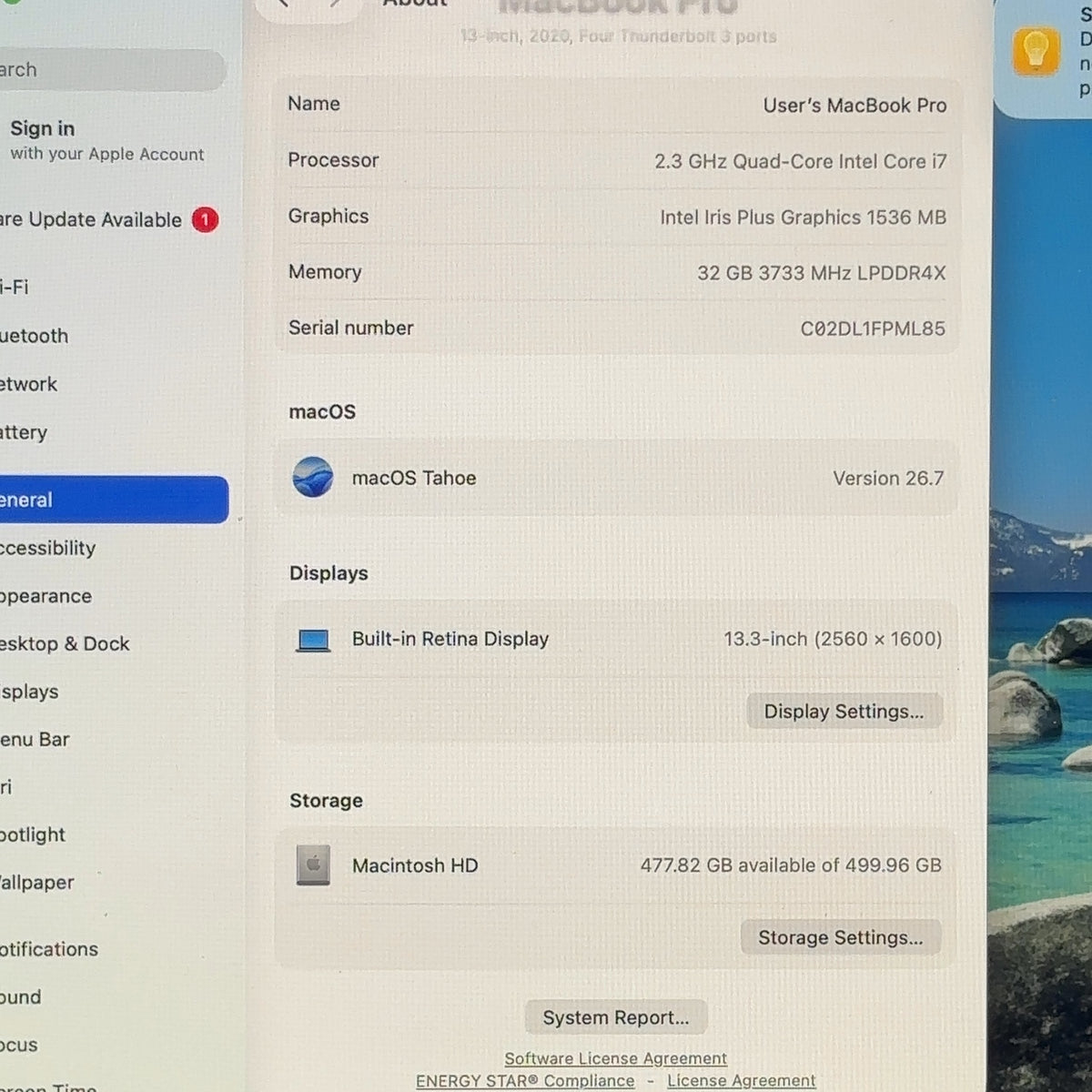Click memory value 32 GB 3733 MHz
1092x1092 pixels.
[821, 272]
